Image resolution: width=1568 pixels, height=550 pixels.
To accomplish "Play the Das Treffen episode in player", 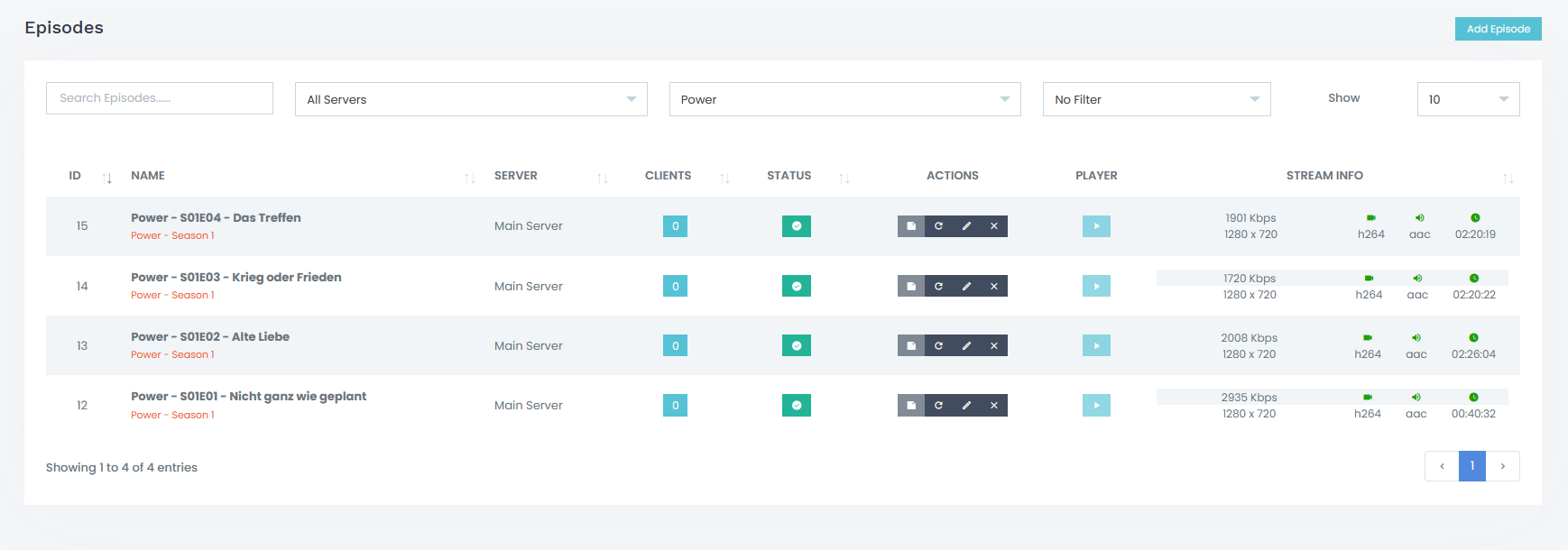I will click(x=1096, y=226).
